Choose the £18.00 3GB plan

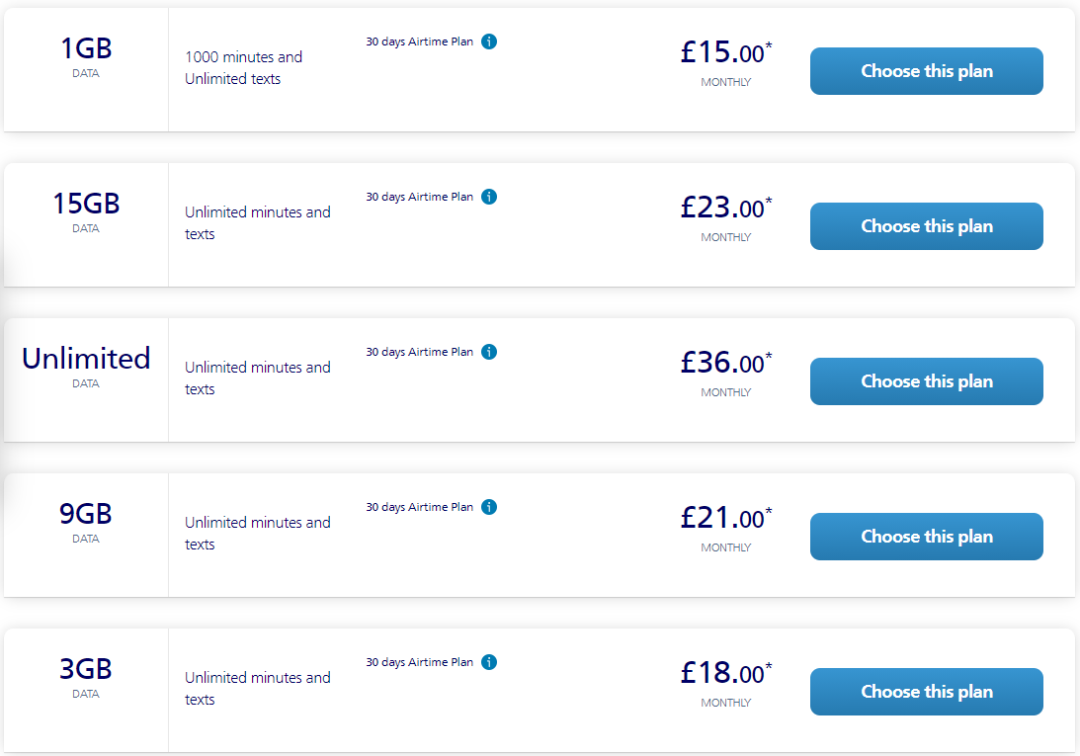[926, 691]
